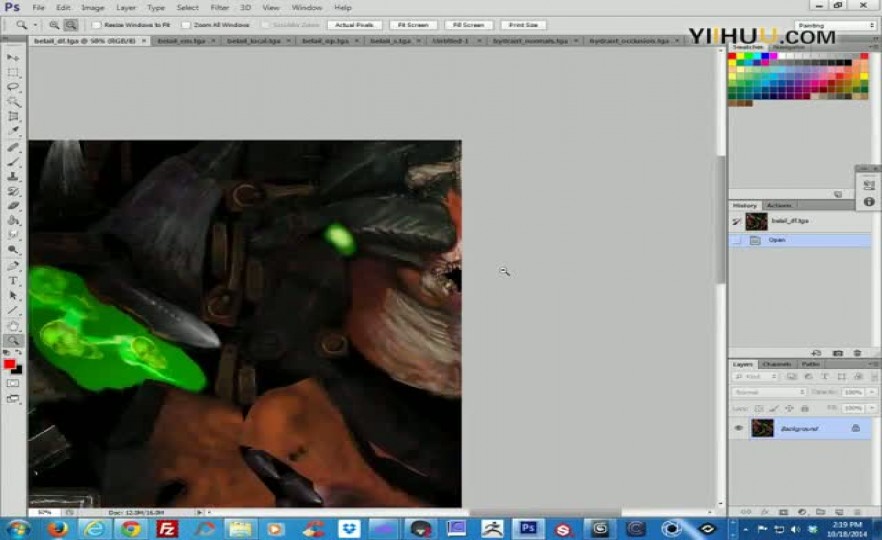Image resolution: width=882 pixels, height=540 pixels.
Task: Choose Zoom Out mode in options bar
Action: 70,25
